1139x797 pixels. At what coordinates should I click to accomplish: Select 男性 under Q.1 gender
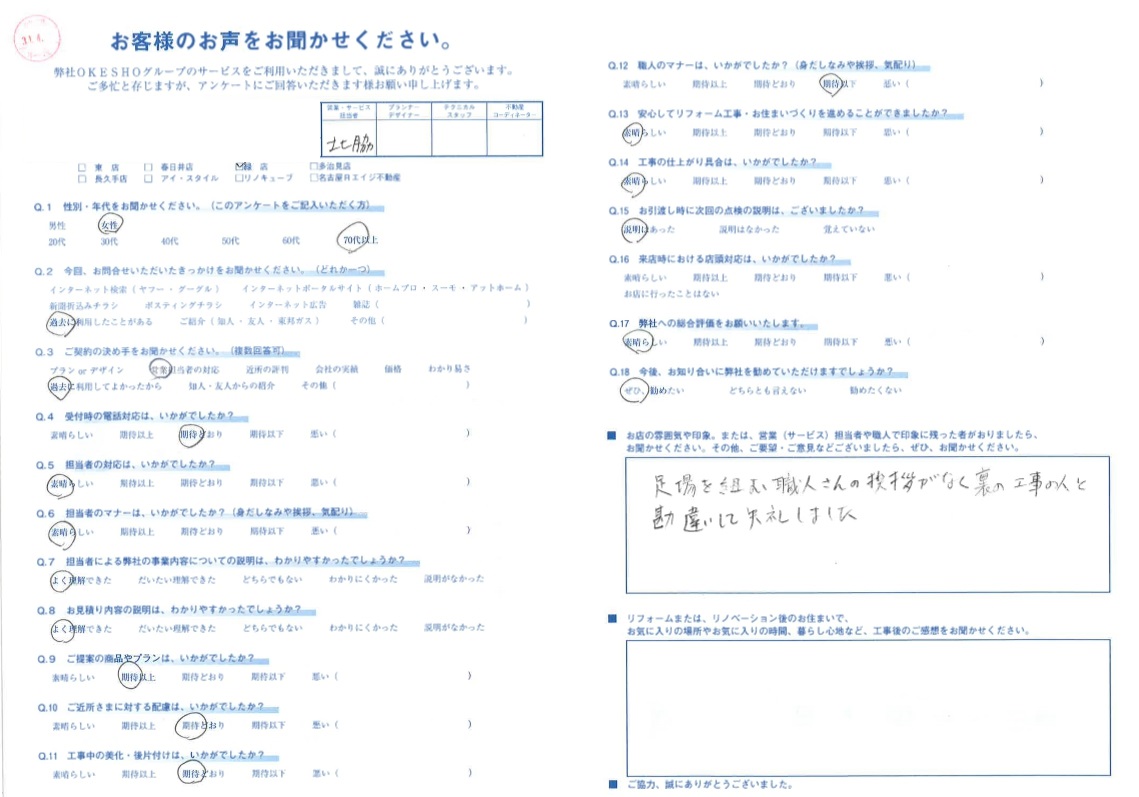click(58, 227)
